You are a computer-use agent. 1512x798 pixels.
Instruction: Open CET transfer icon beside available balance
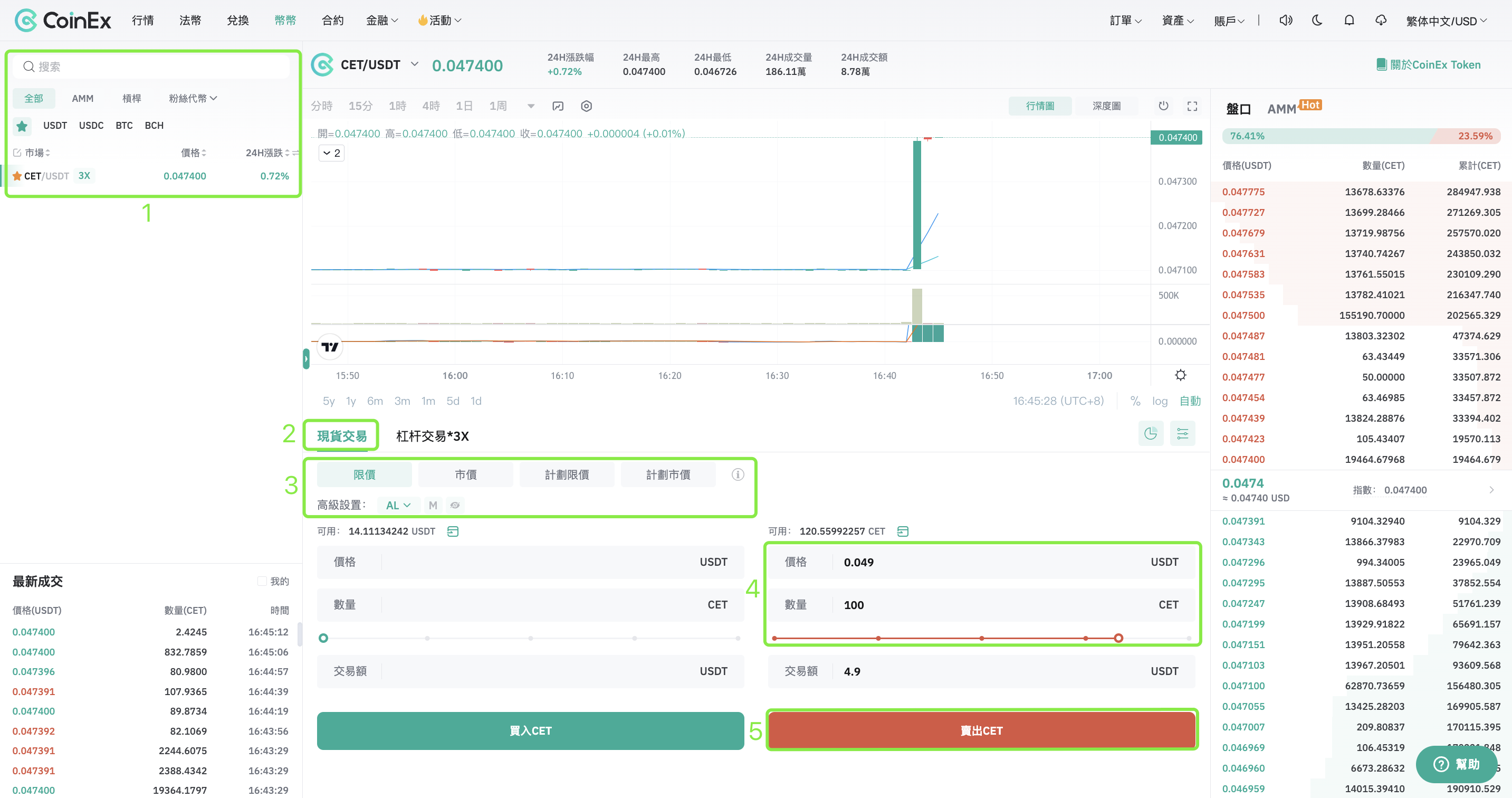coord(903,531)
